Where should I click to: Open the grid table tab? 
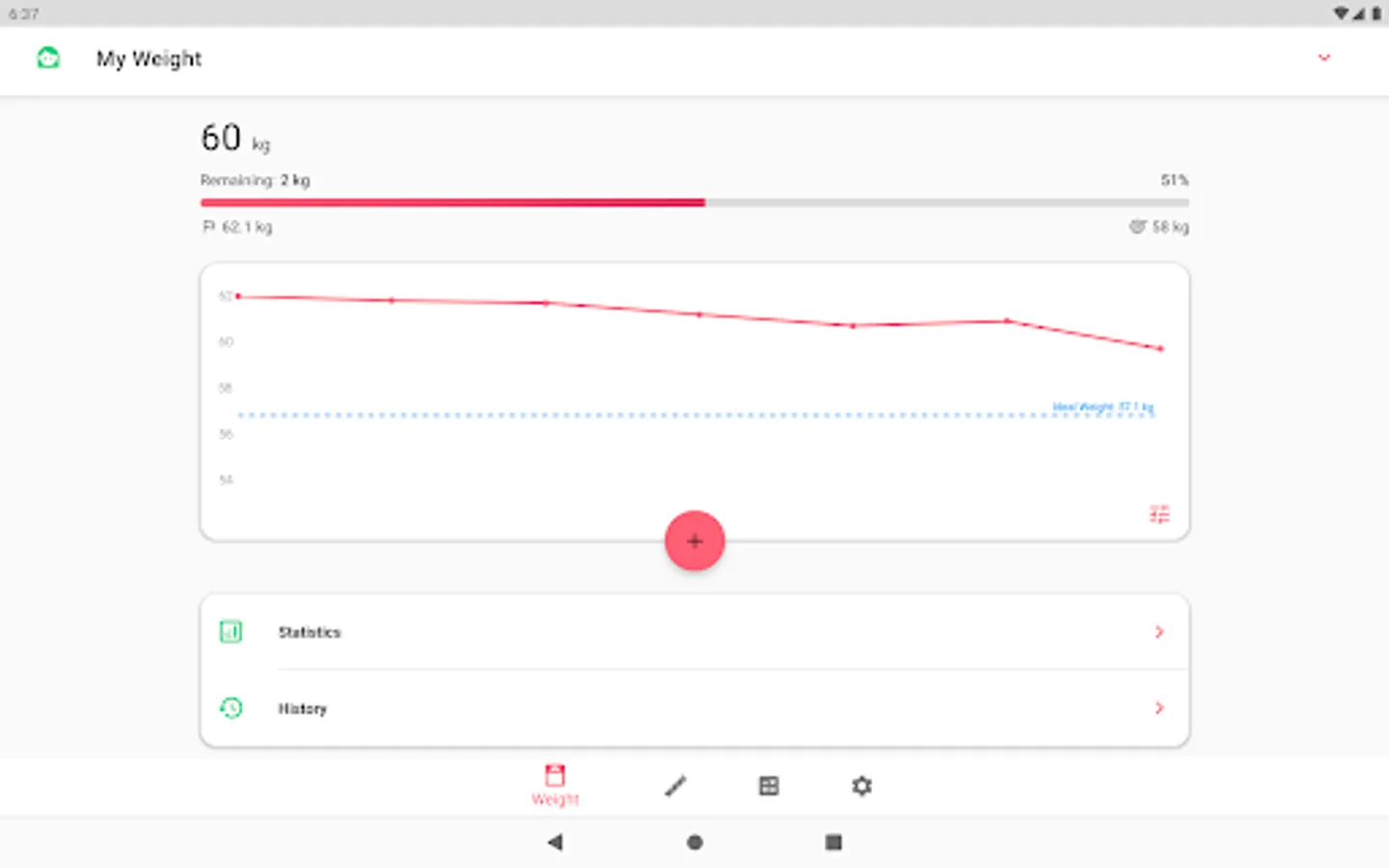click(769, 786)
